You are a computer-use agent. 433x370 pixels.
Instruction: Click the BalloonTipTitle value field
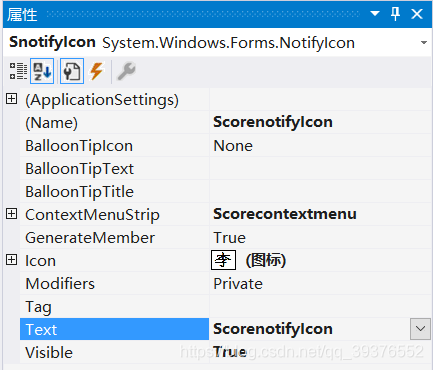point(320,191)
